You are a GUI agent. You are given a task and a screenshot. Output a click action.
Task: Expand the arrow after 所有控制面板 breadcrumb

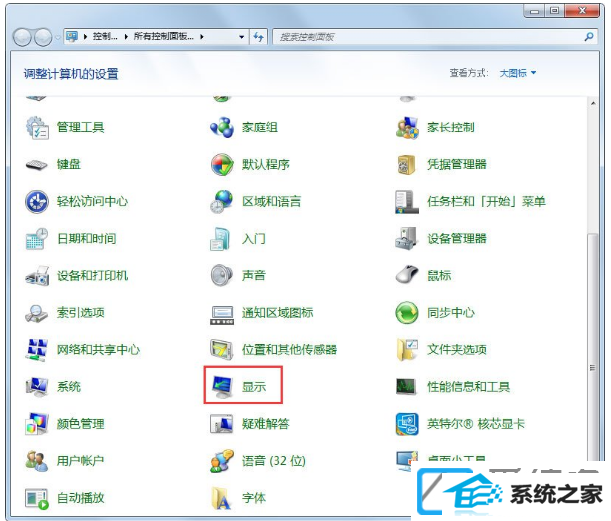(x=202, y=37)
